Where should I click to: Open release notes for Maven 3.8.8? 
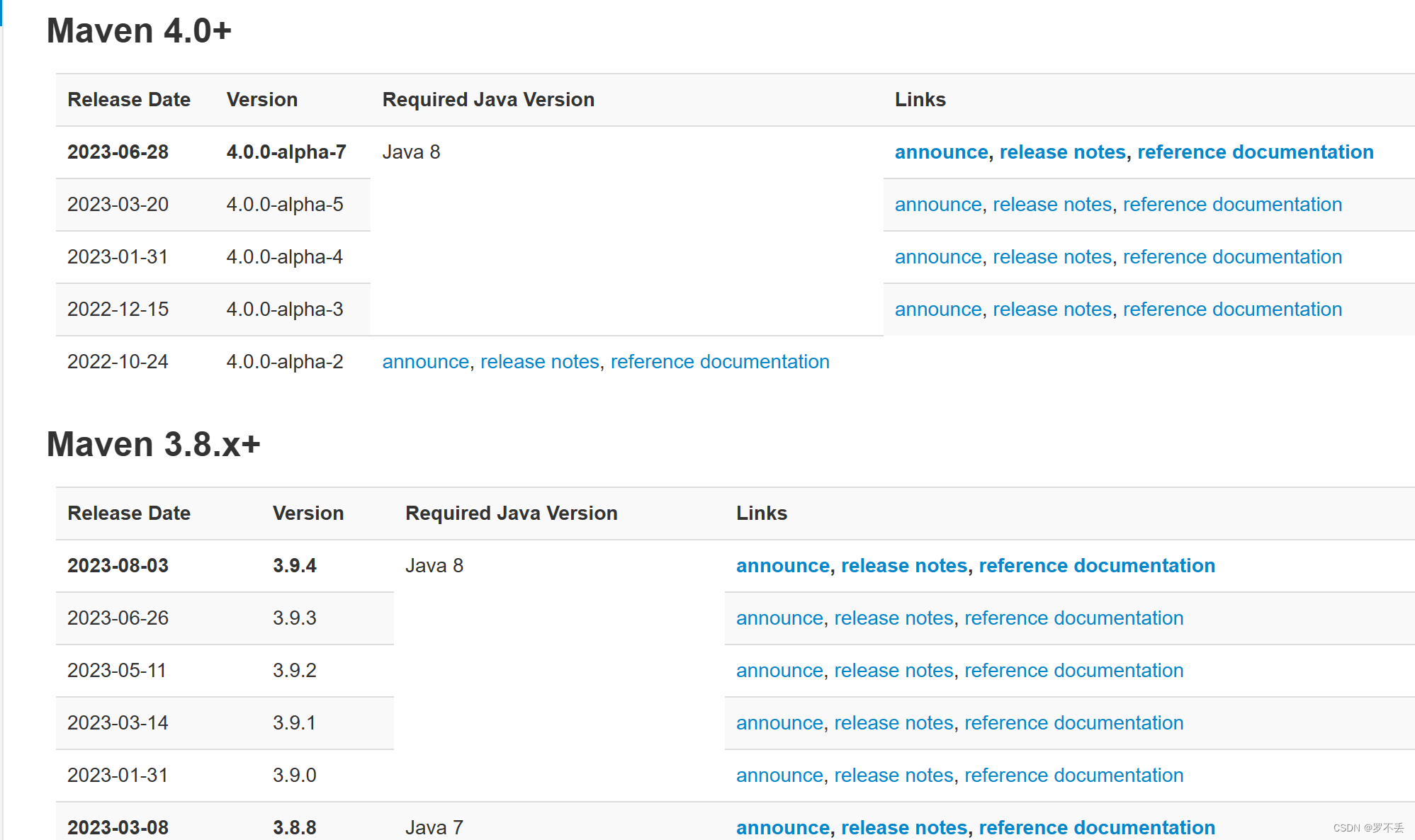(x=903, y=827)
